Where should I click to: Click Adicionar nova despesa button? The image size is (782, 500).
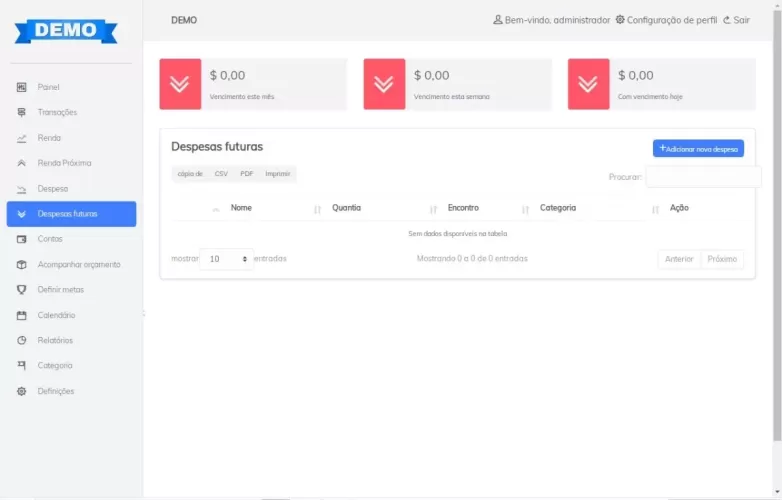698,148
